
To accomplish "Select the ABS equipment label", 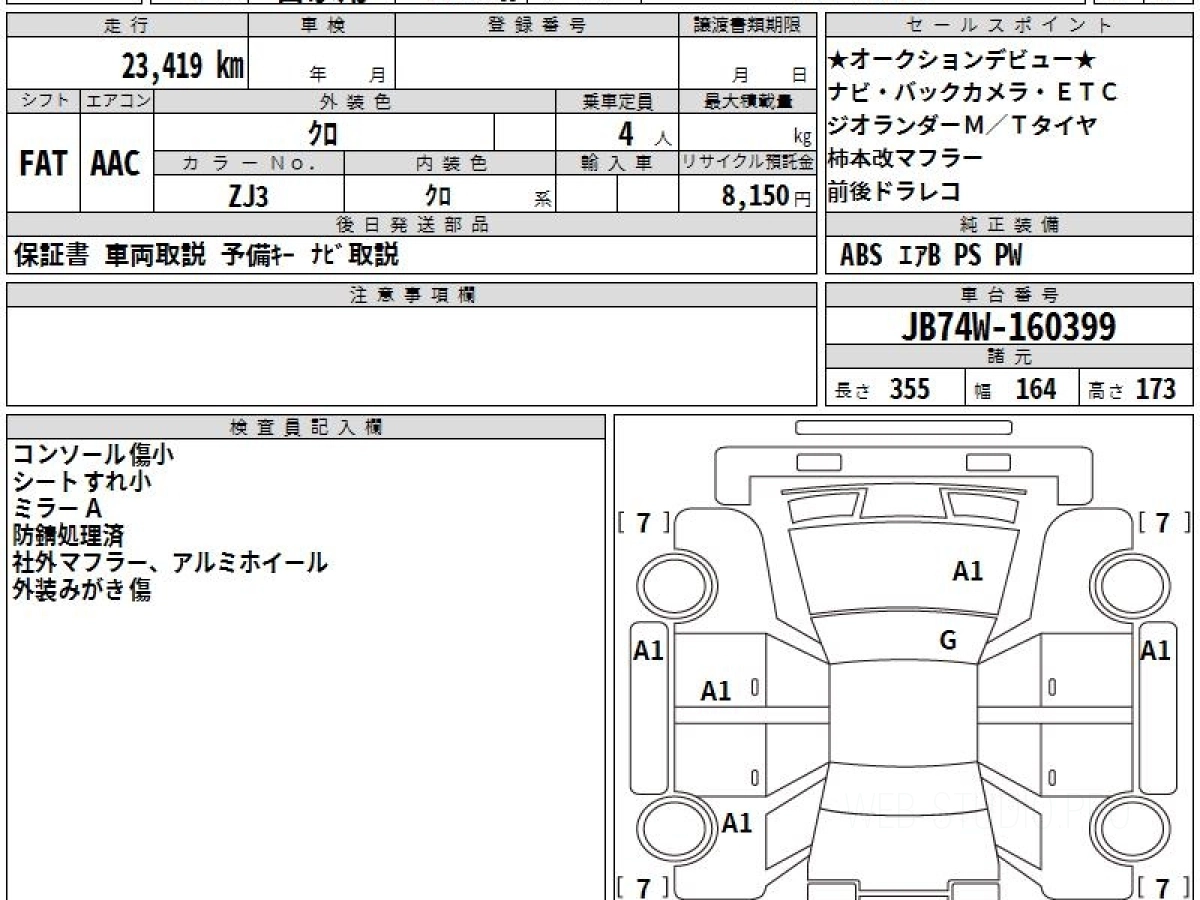I will (861, 256).
